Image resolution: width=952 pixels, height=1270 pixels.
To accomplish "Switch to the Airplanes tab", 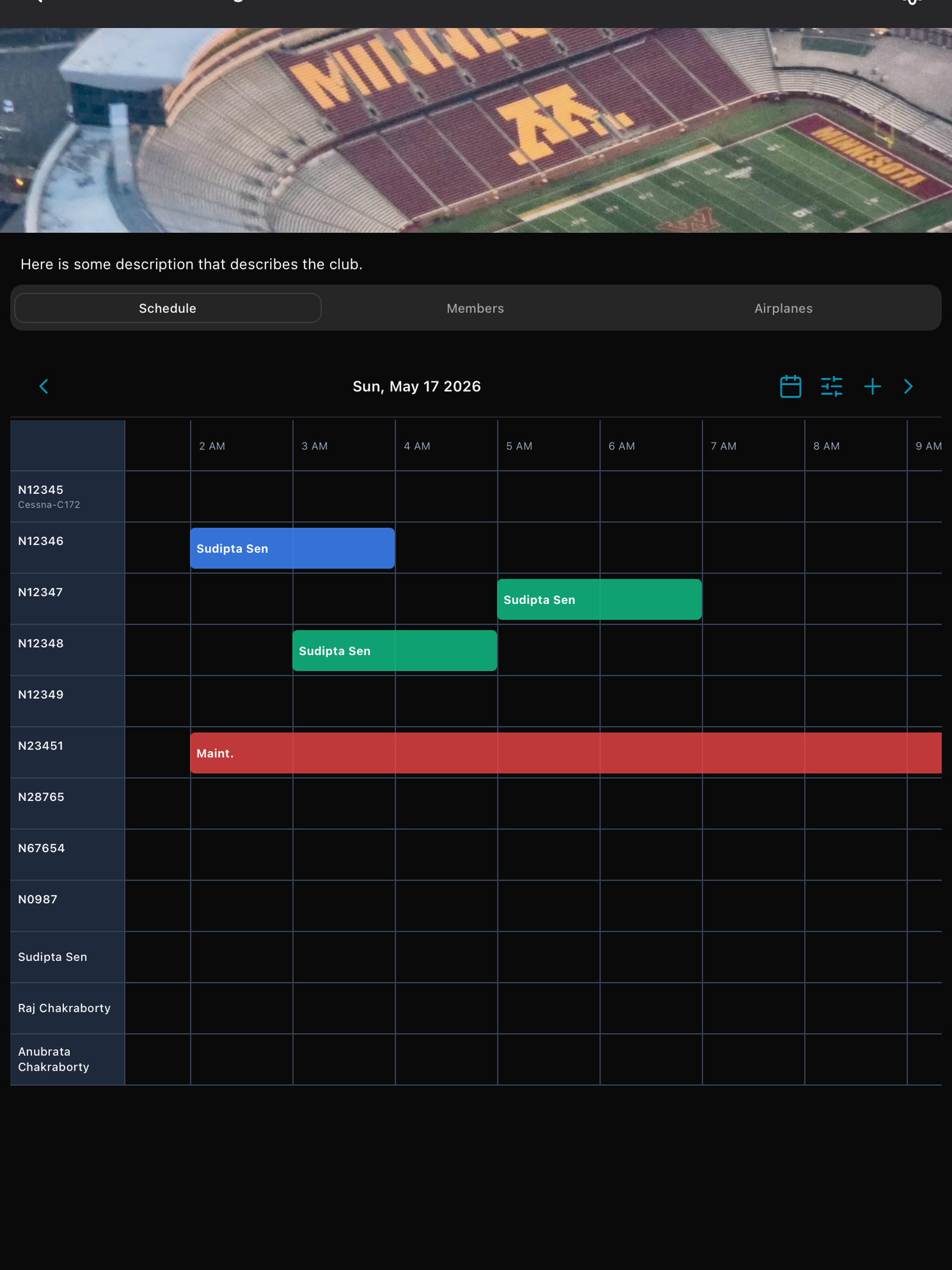I will [x=783, y=308].
